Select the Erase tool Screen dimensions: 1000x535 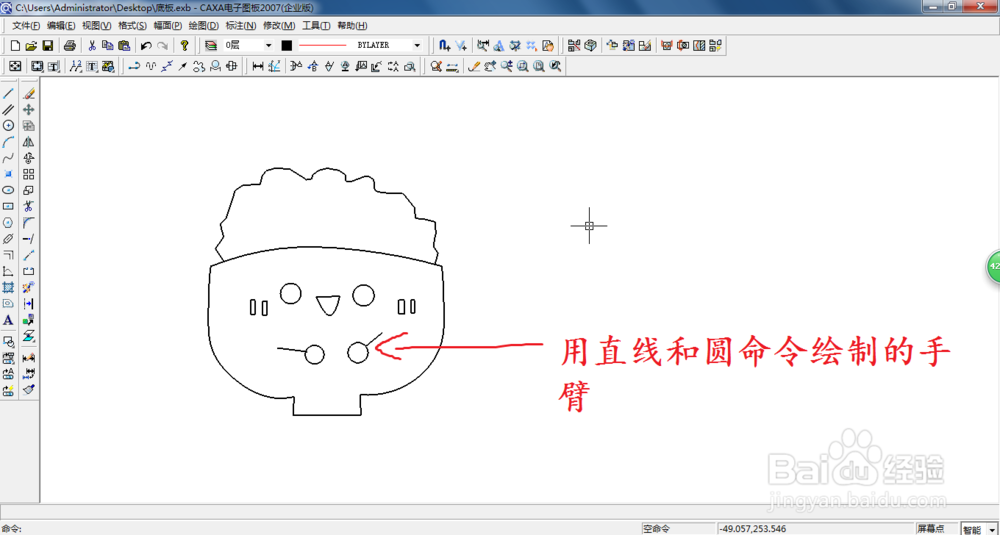(29, 94)
